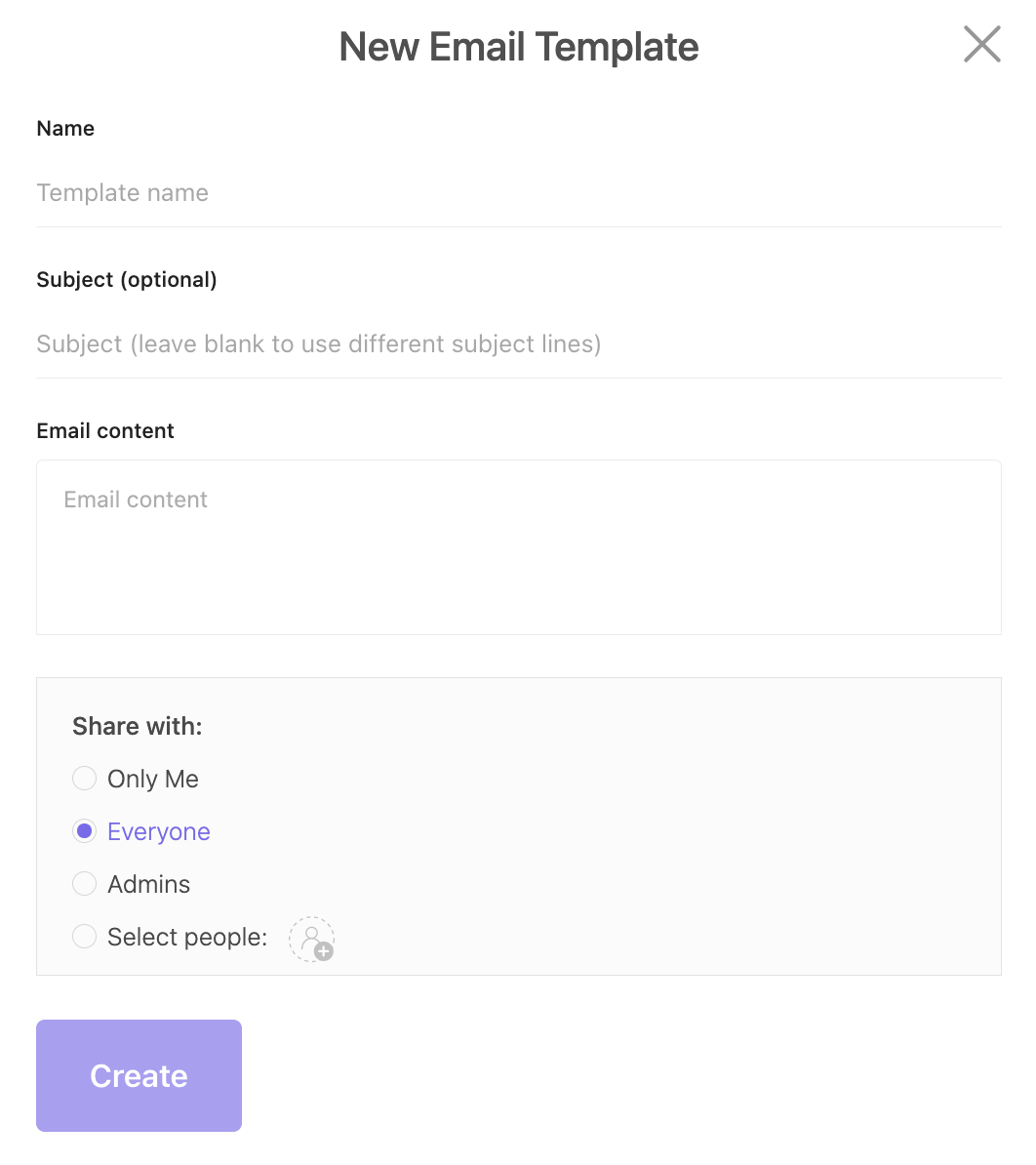Click the purple "Everyone" label text
1036x1165 pixels.
159,831
